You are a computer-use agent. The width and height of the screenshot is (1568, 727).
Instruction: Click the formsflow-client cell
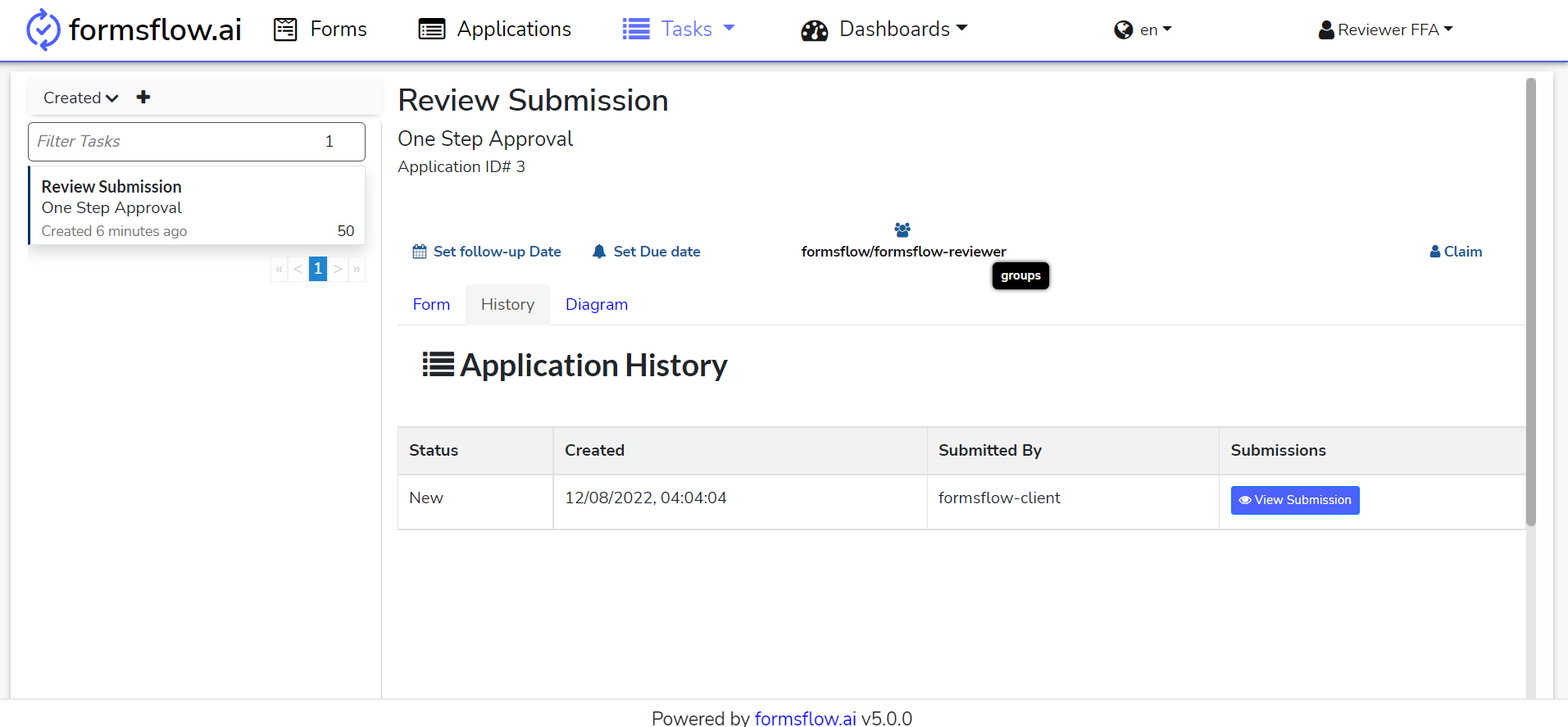[x=1073, y=502]
